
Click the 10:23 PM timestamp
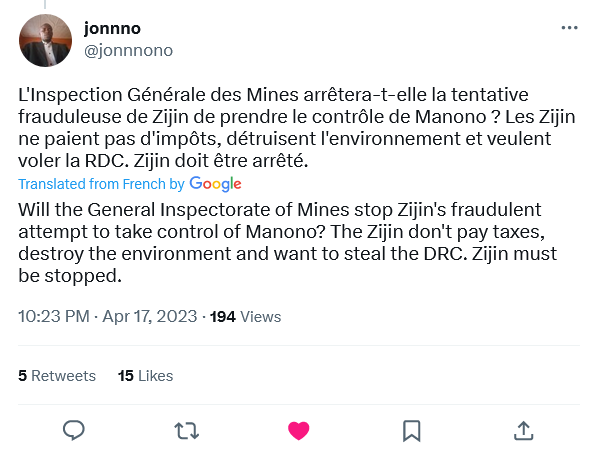pos(54,316)
